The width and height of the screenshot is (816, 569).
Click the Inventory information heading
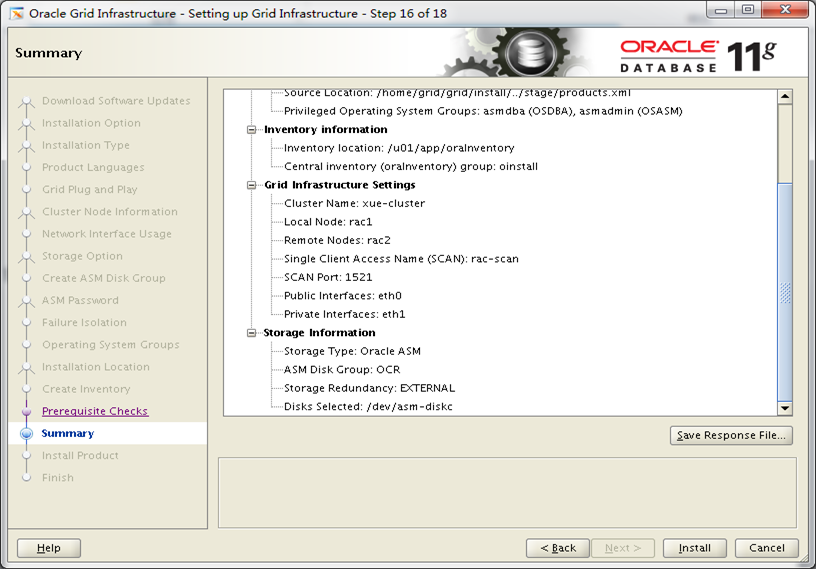[326, 130]
